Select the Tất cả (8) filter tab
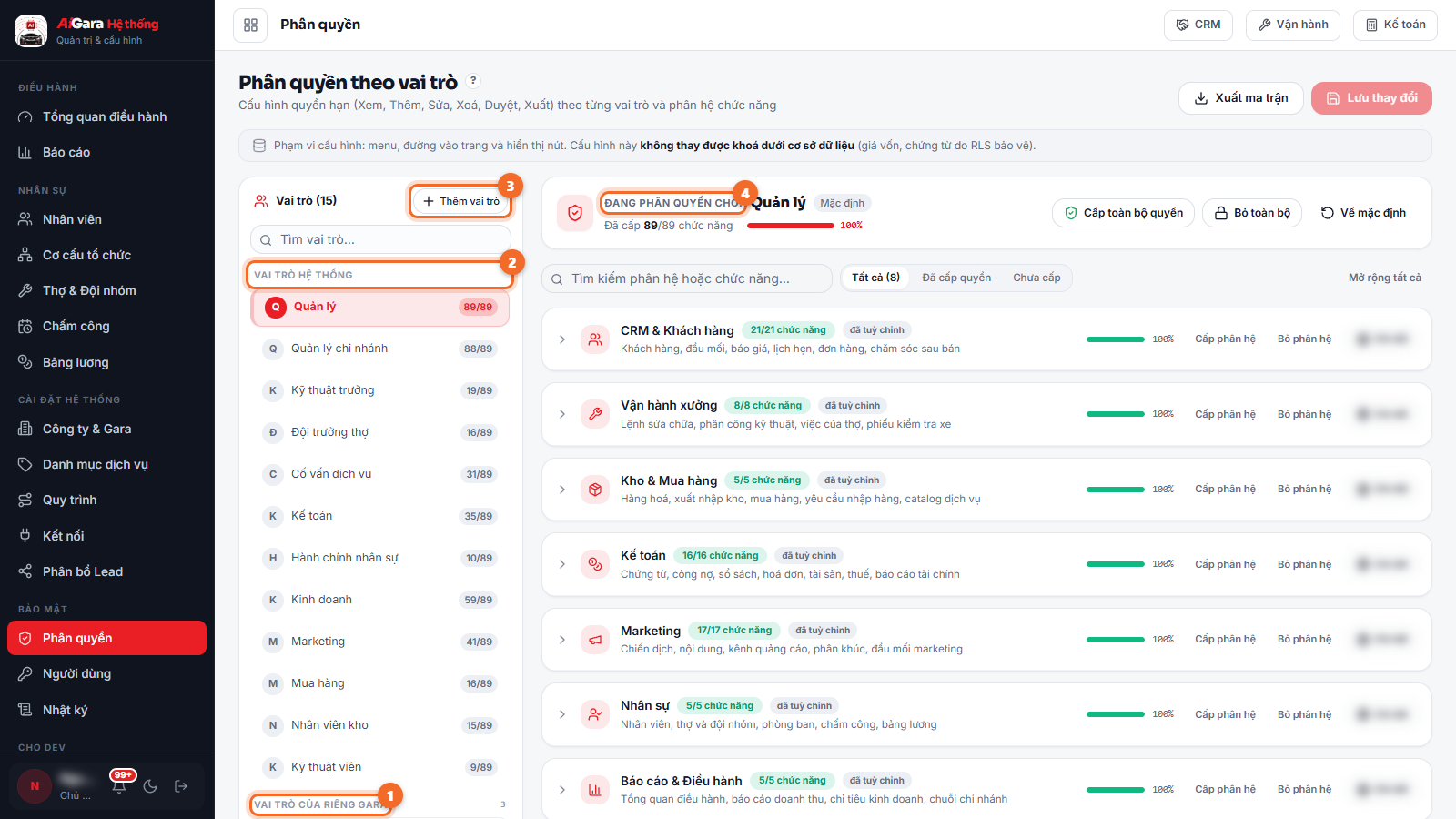The height and width of the screenshot is (819, 1456). pyautogui.click(x=875, y=278)
